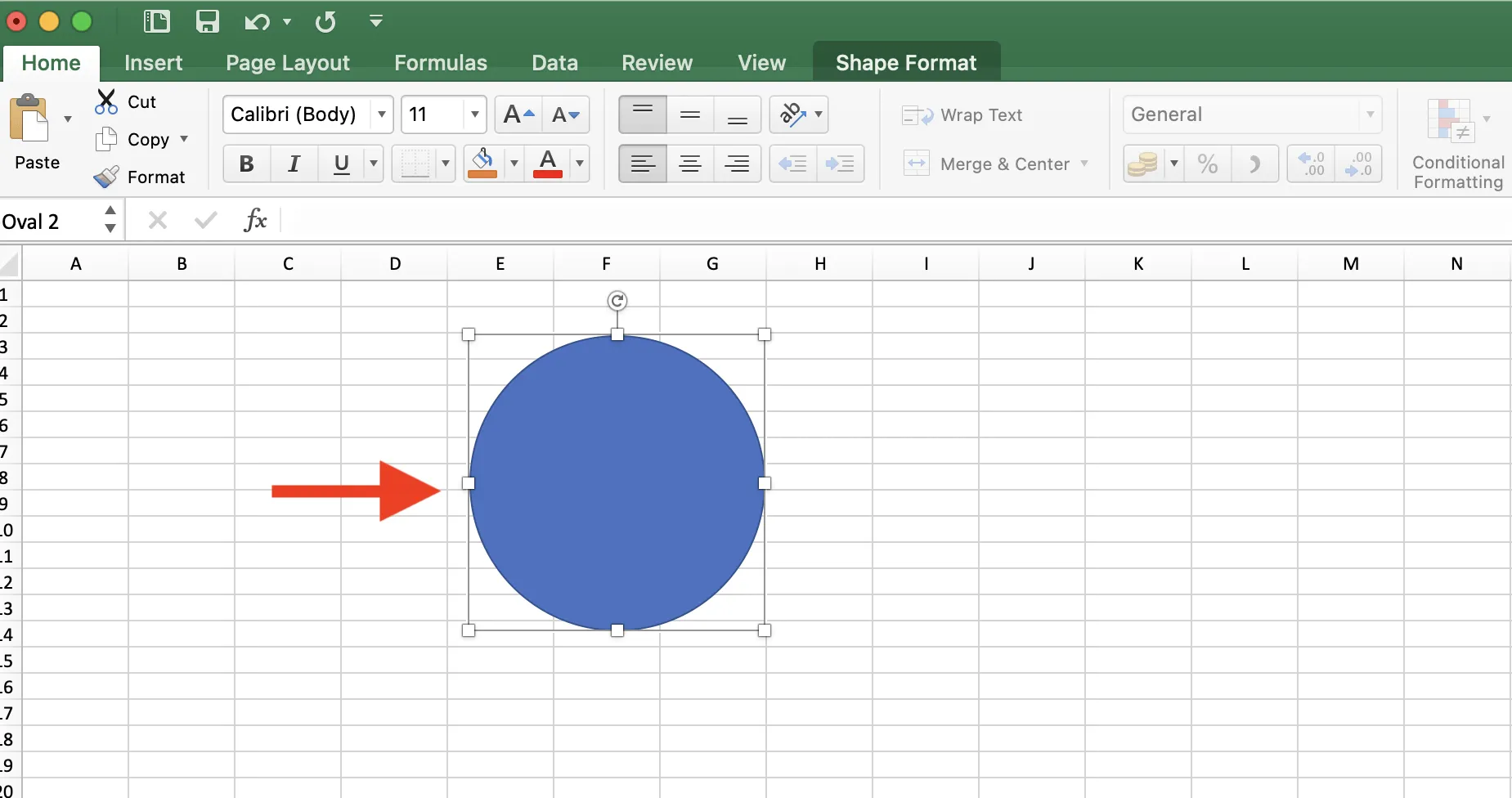Click the formula bar cancel X button
Viewport: 1512px width, 798px height.
click(158, 220)
